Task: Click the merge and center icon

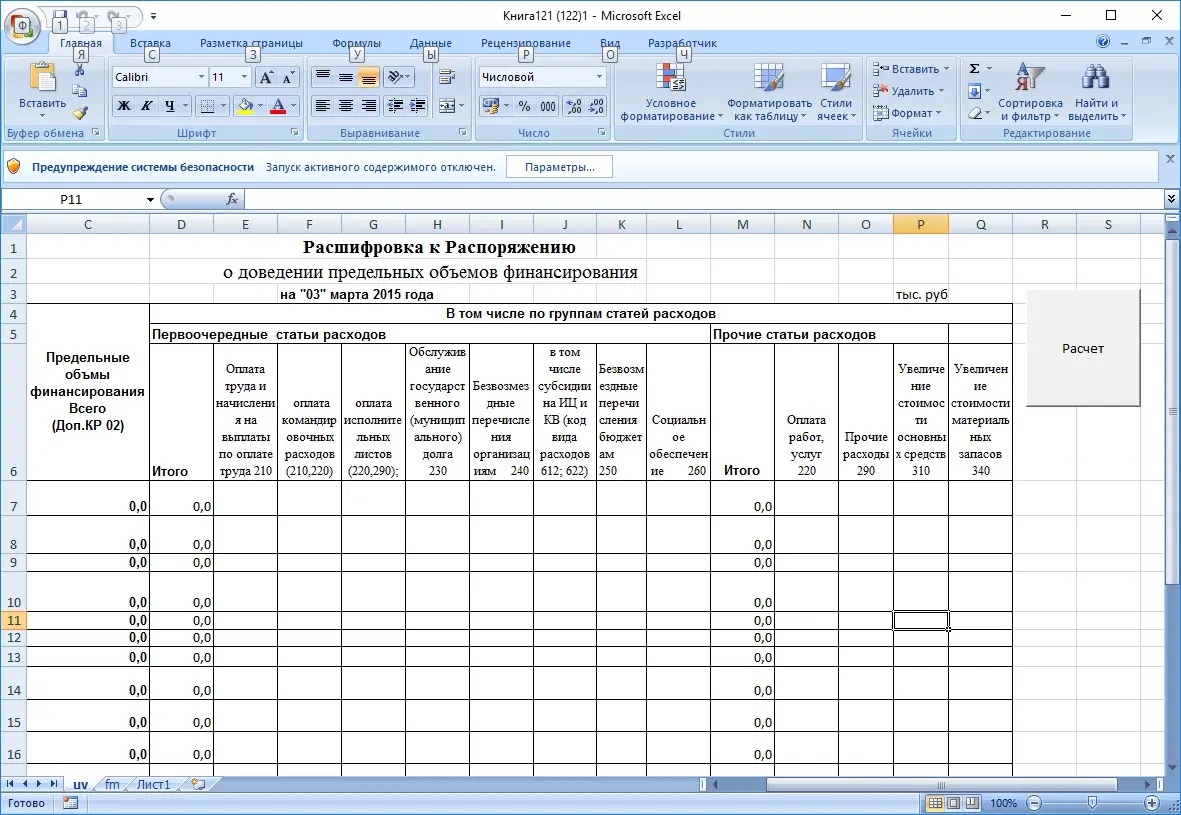Action: click(x=447, y=106)
